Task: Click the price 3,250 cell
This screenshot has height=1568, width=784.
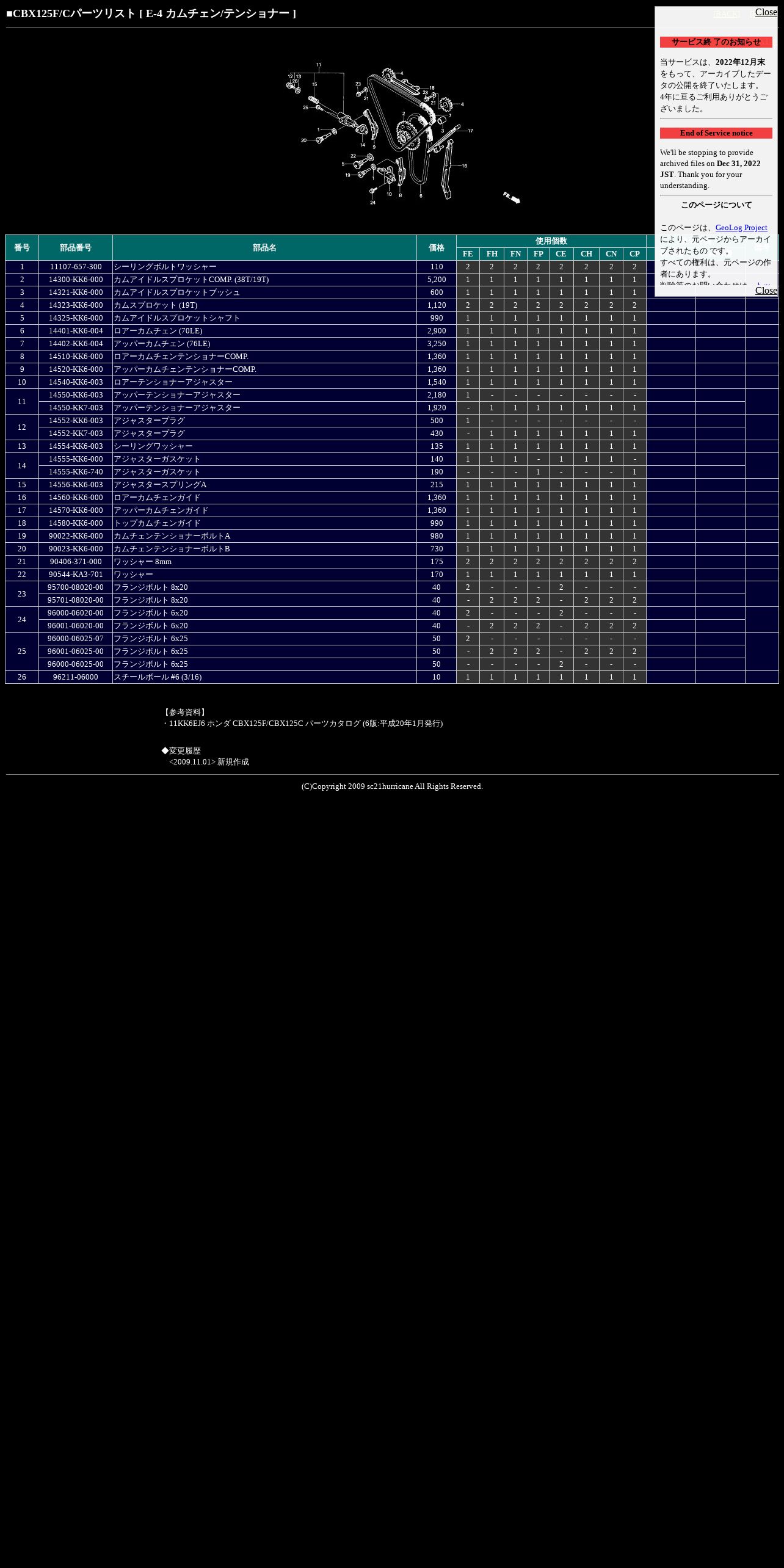Action: [x=437, y=344]
